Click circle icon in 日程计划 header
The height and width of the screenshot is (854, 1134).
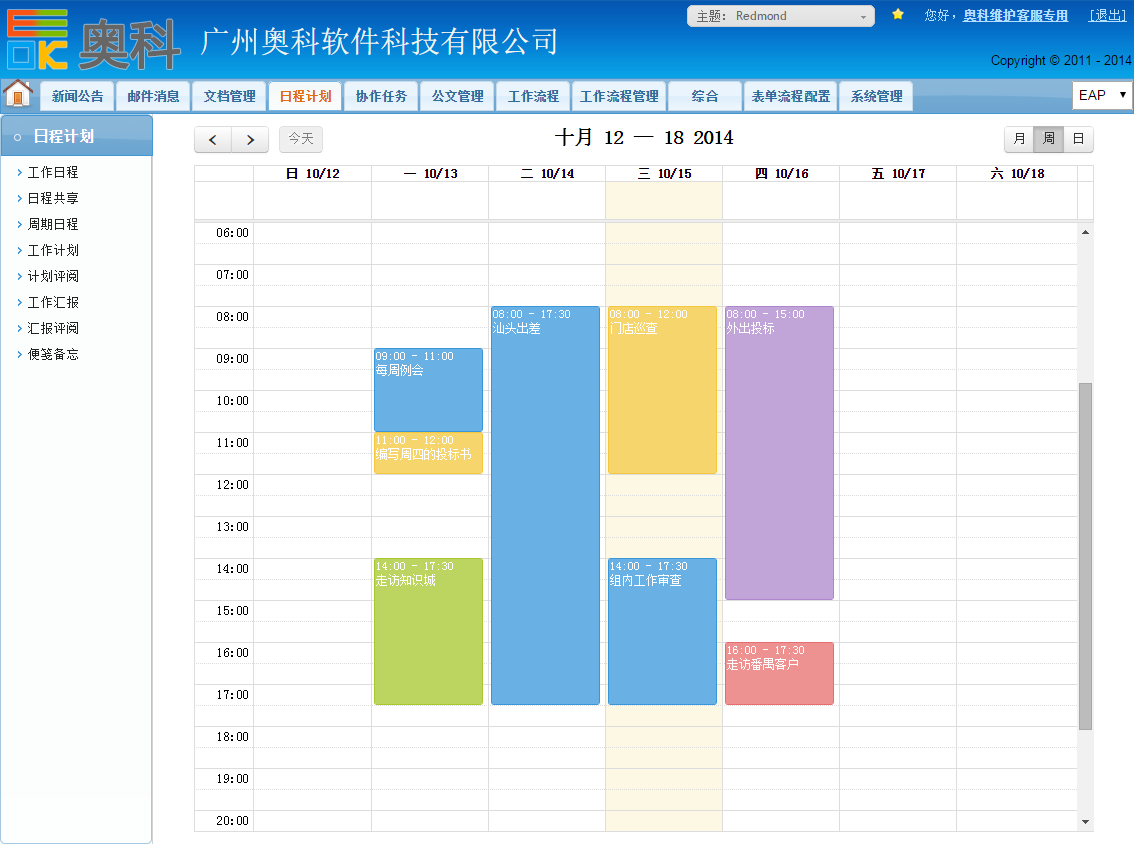pyautogui.click(x=18, y=136)
